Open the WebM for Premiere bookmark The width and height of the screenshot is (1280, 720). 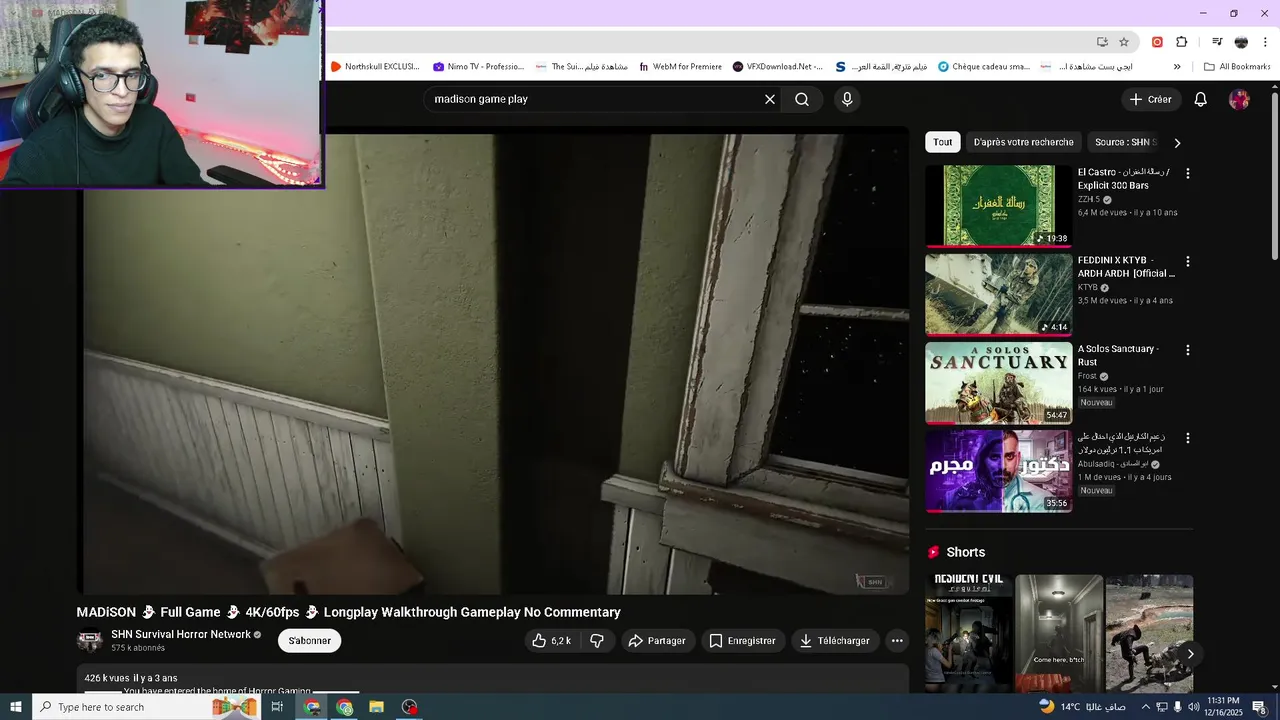point(680,67)
